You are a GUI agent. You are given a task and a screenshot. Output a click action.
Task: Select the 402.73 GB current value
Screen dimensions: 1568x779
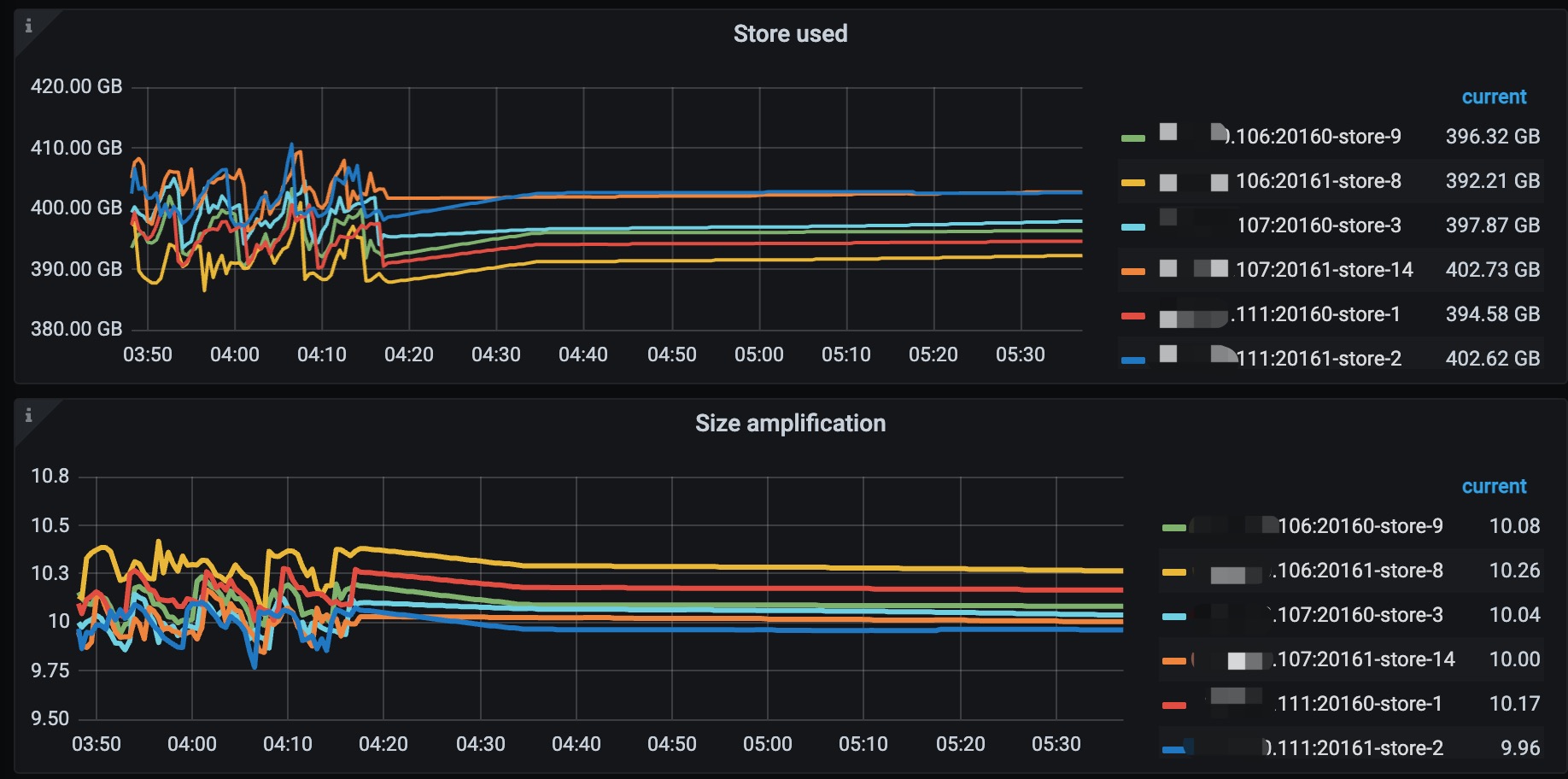[x=1493, y=270]
